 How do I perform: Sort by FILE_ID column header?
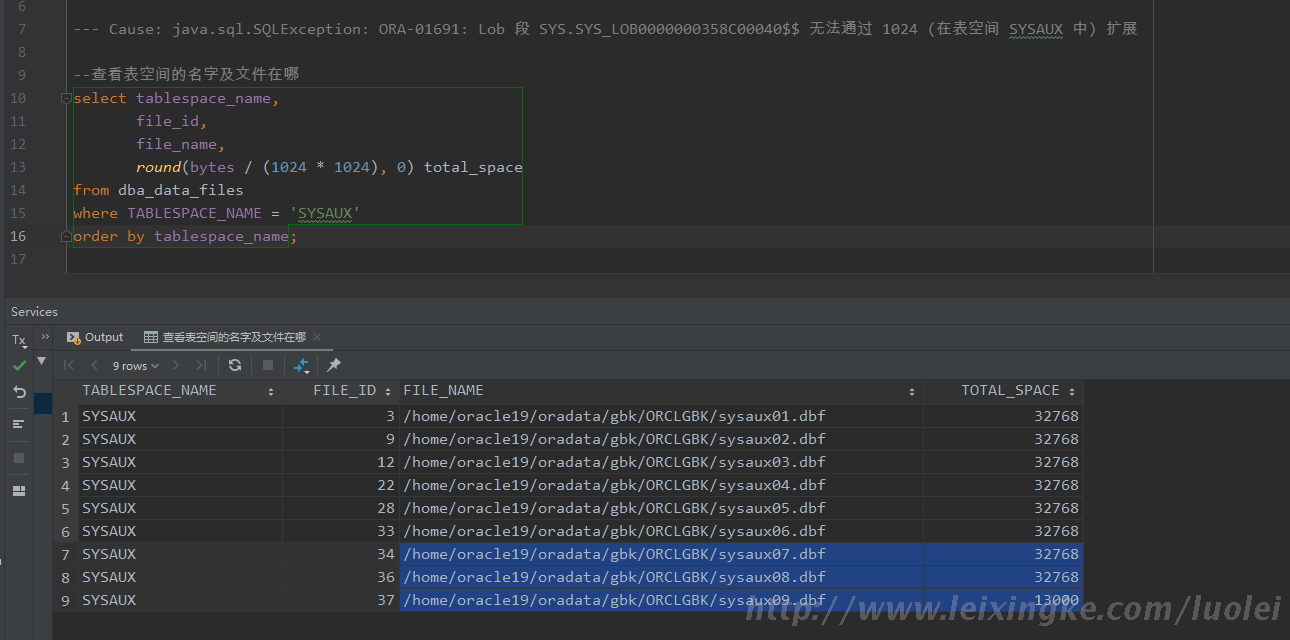tap(344, 391)
